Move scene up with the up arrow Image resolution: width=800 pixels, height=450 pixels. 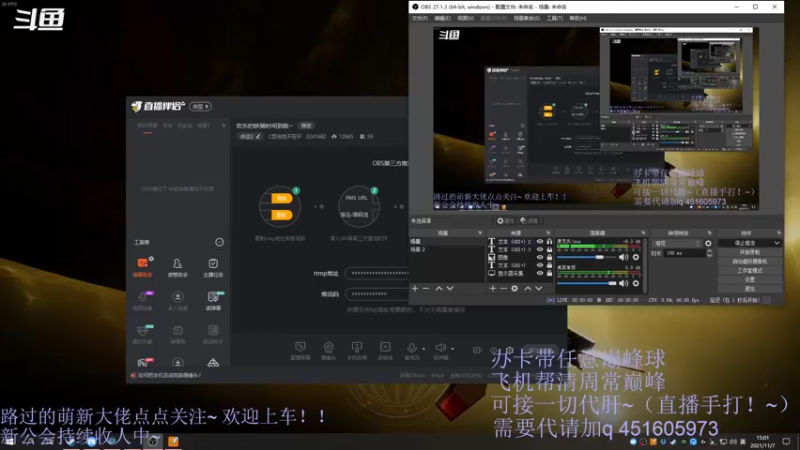[439, 288]
